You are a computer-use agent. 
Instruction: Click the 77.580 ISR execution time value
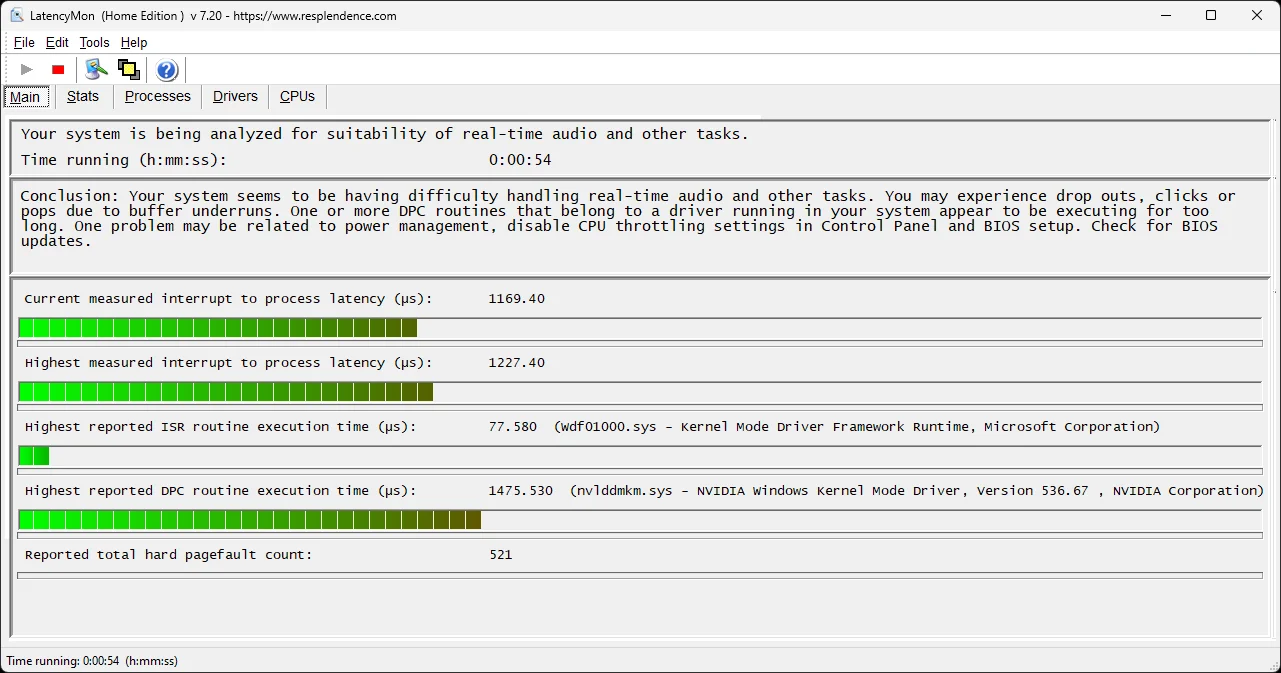pyautogui.click(x=513, y=427)
